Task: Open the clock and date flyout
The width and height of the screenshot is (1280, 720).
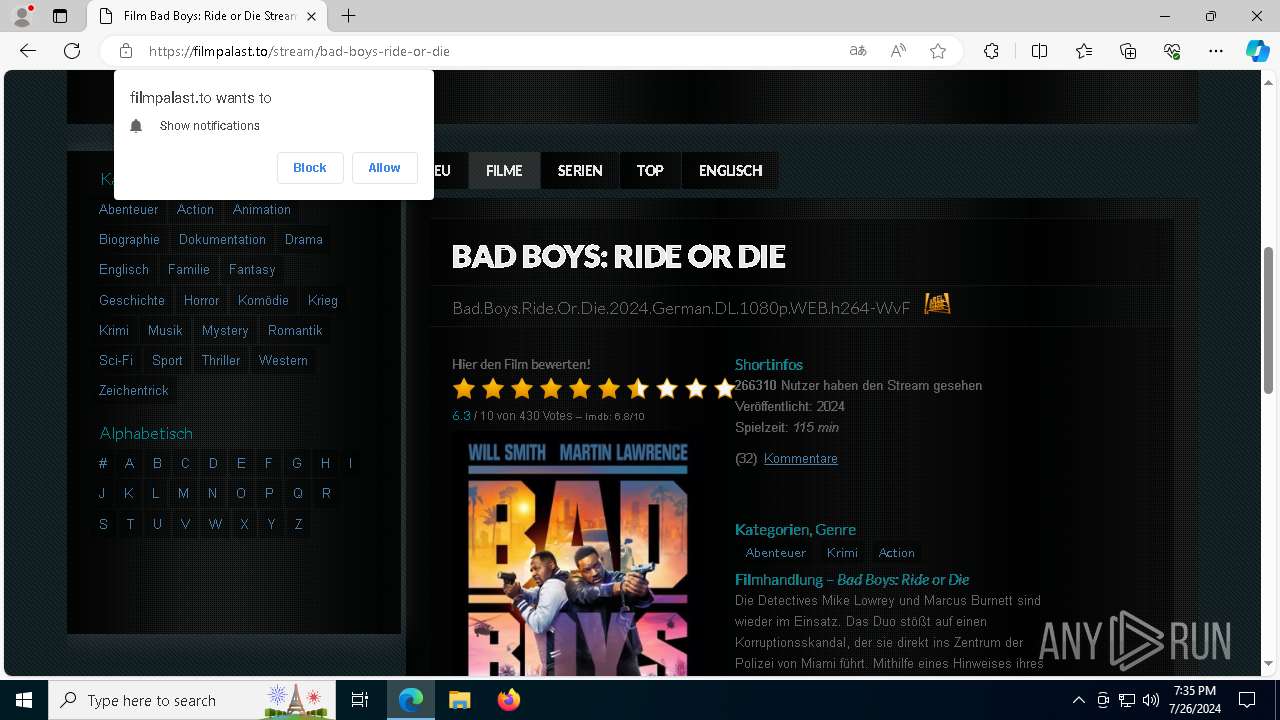Action: 1194,700
